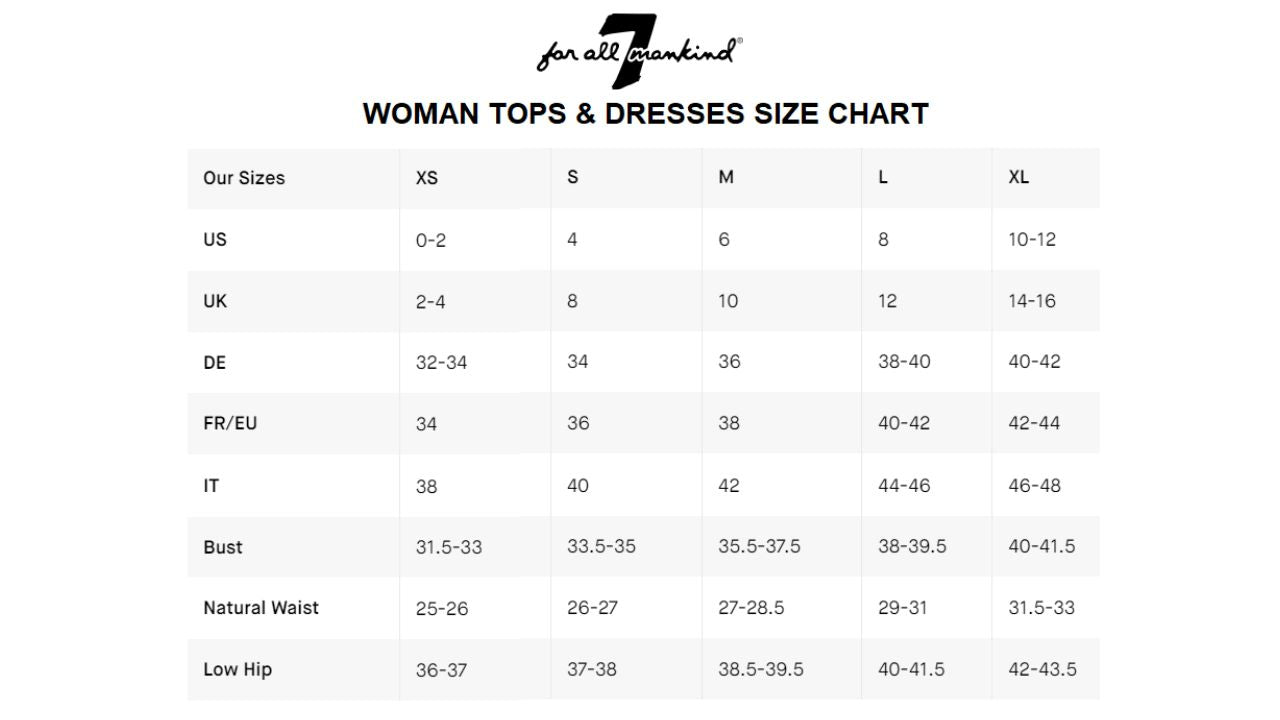Select FR/EU size 42-44 cell
The image size is (1280, 720).
1034,423
